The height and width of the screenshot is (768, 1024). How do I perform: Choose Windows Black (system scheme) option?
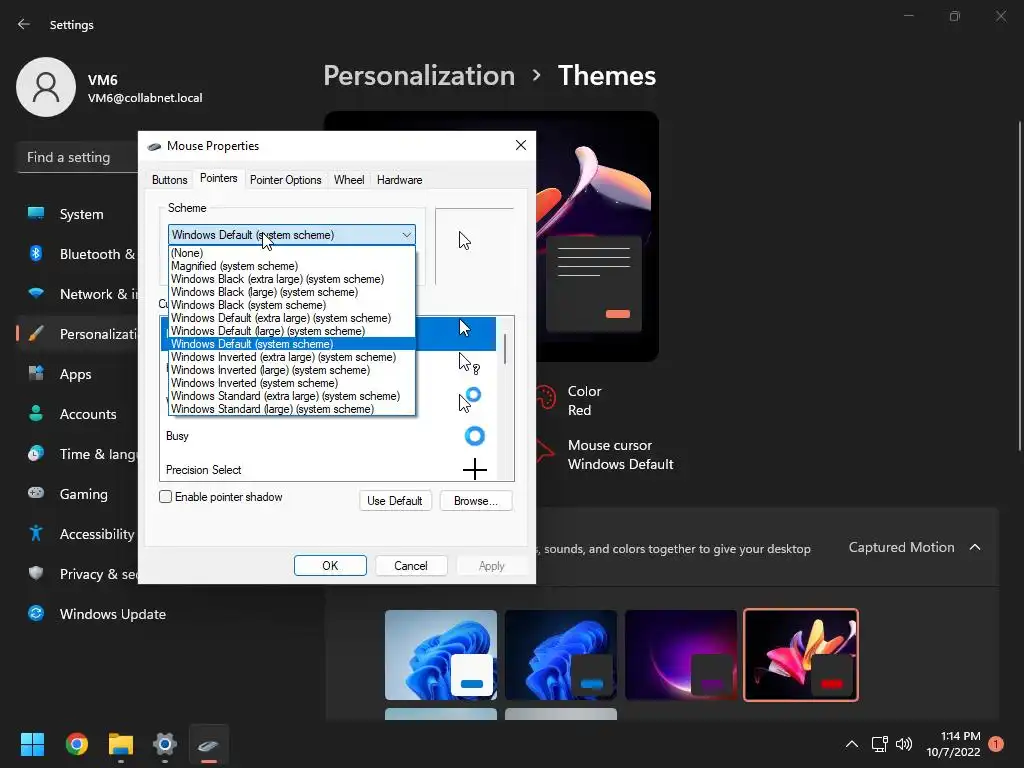point(291,305)
